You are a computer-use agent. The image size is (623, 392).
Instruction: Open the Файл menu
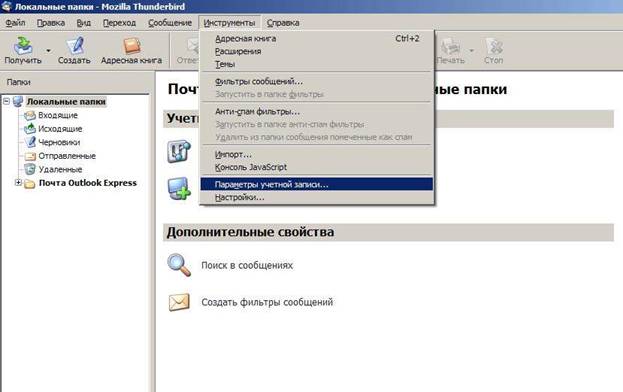click(15, 23)
